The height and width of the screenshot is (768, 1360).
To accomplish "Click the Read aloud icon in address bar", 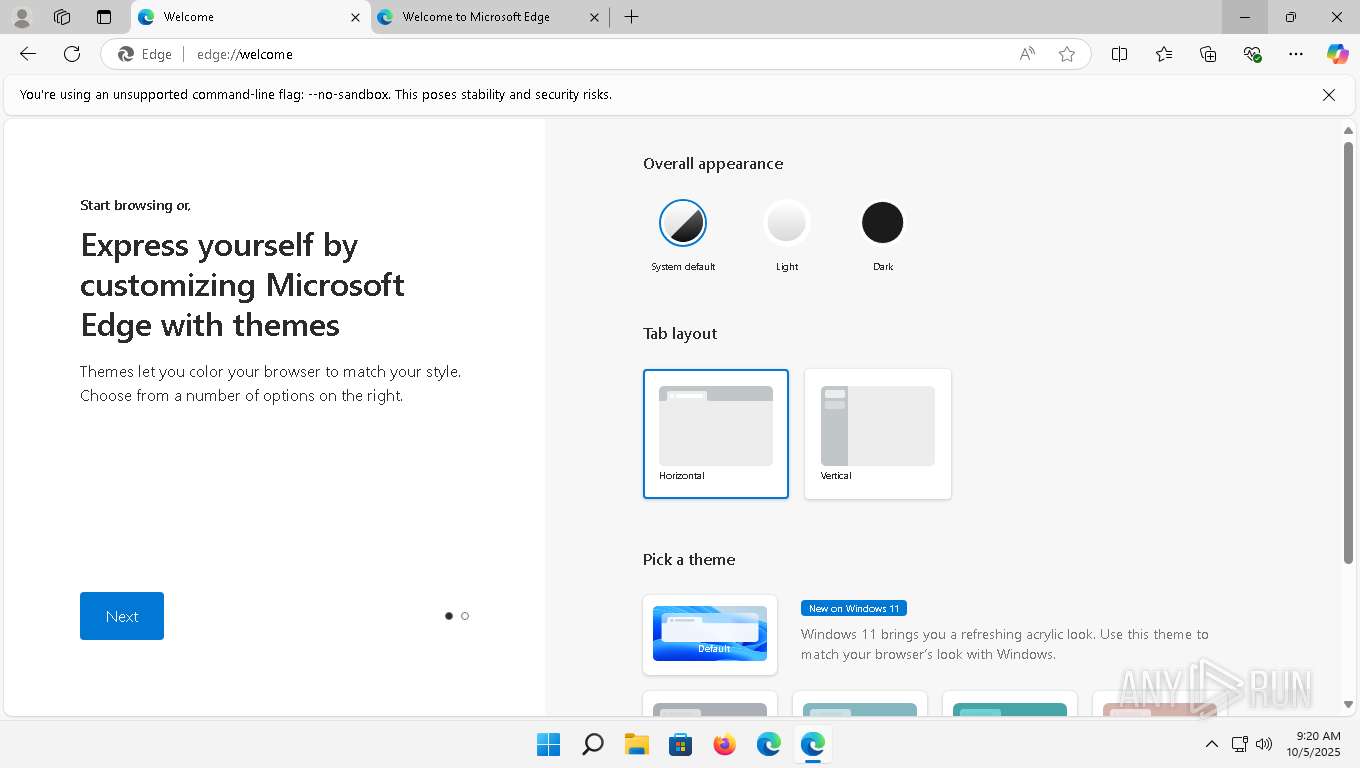I will [1027, 54].
